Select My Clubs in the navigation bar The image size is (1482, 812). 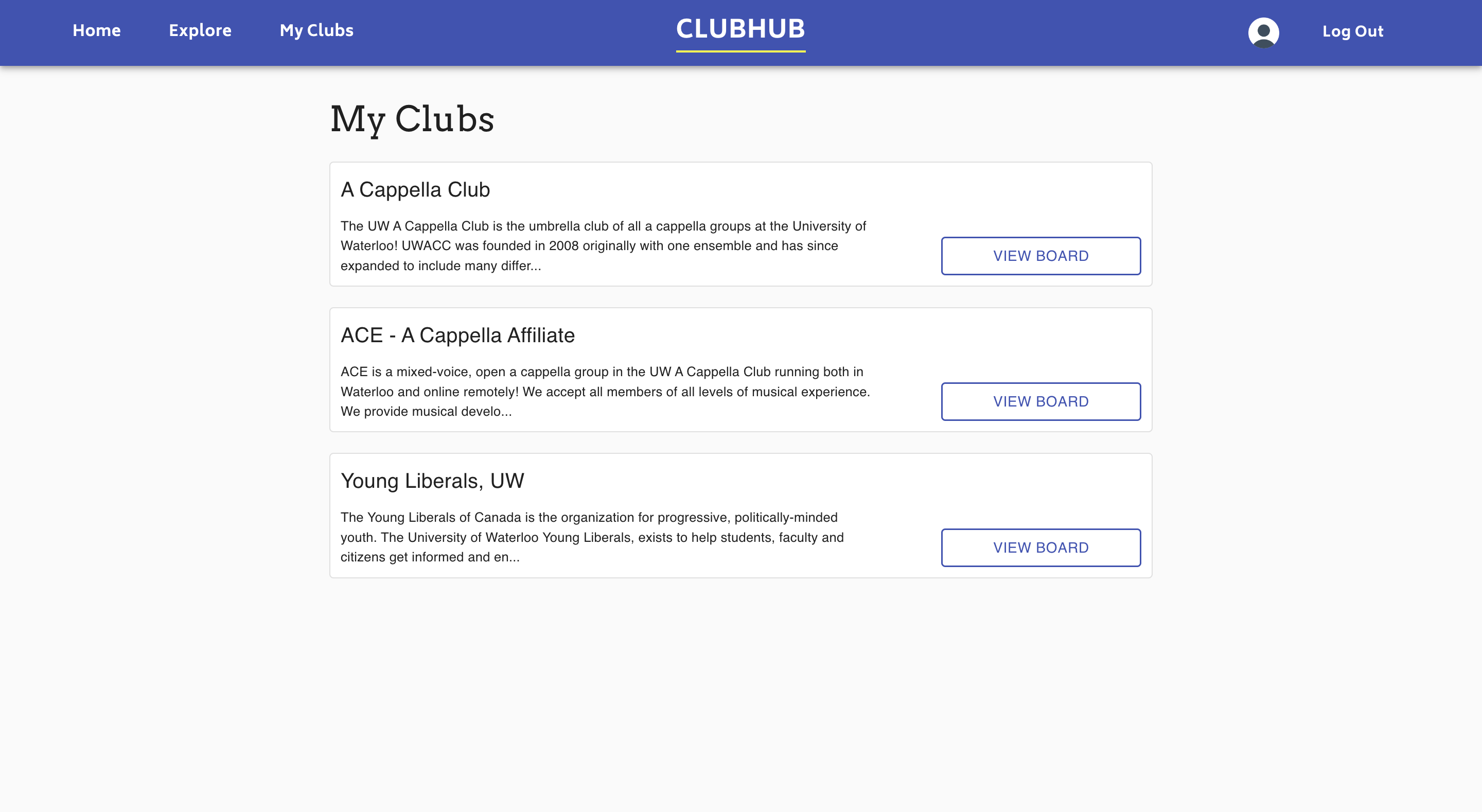click(x=316, y=30)
